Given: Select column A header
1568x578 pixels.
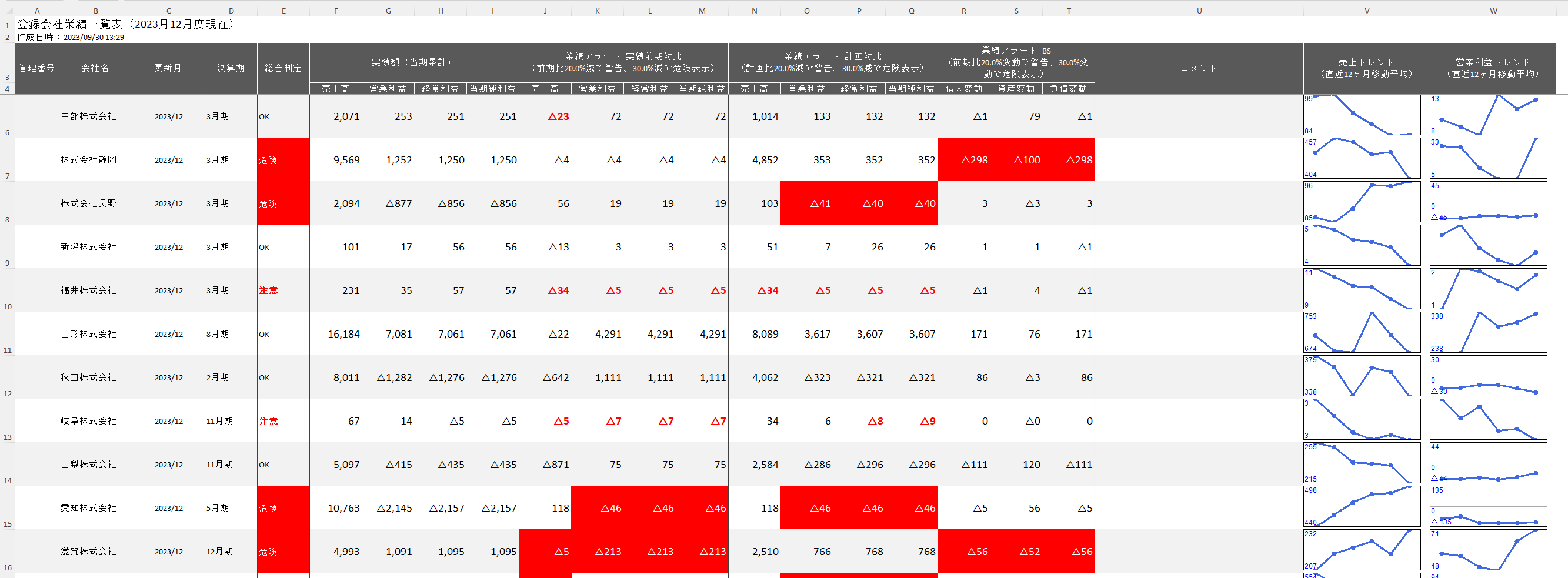Looking at the screenshot, I should pyautogui.click(x=37, y=11).
